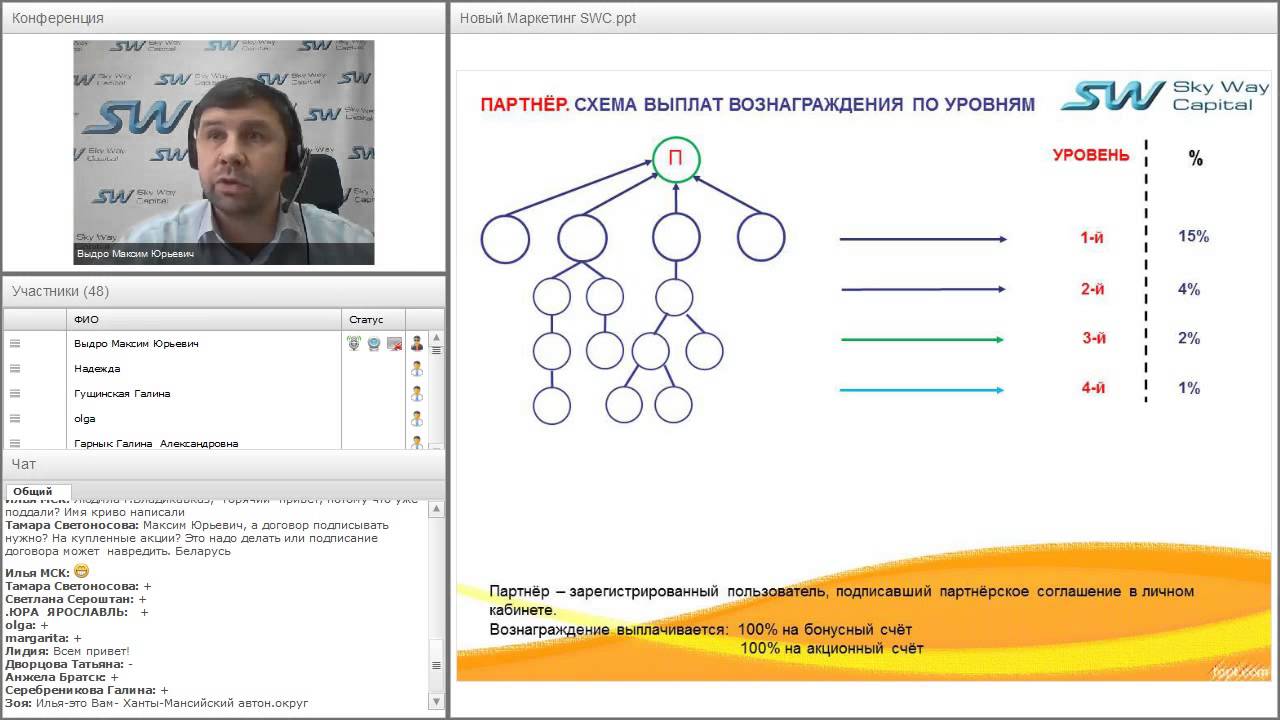
Task: Click the chat scrollbar thumb
Action: point(436,667)
